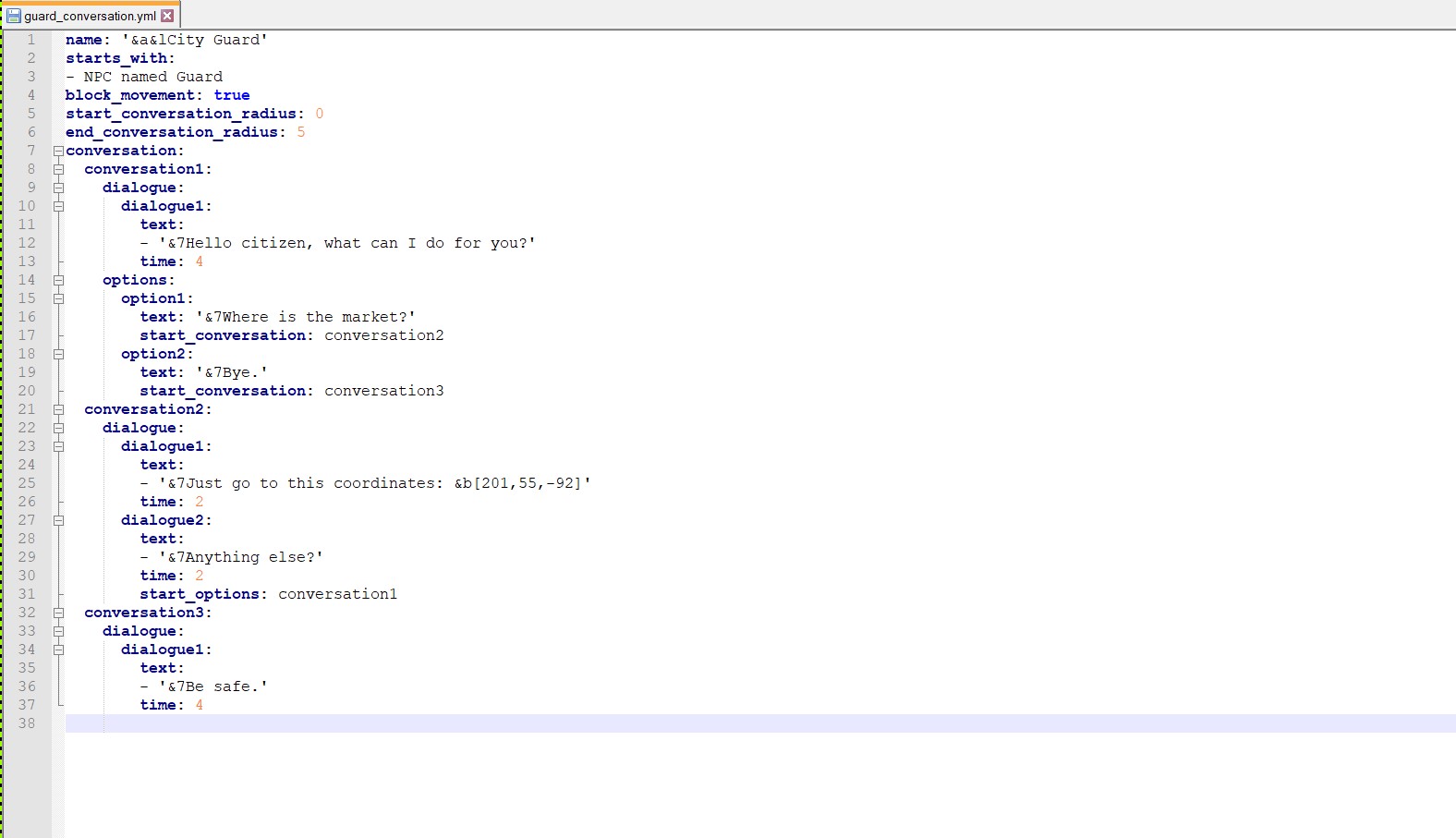Image resolution: width=1456 pixels, height=838 pixels.
Task: Fold the options section at line 14
Action: pos(58,280)
